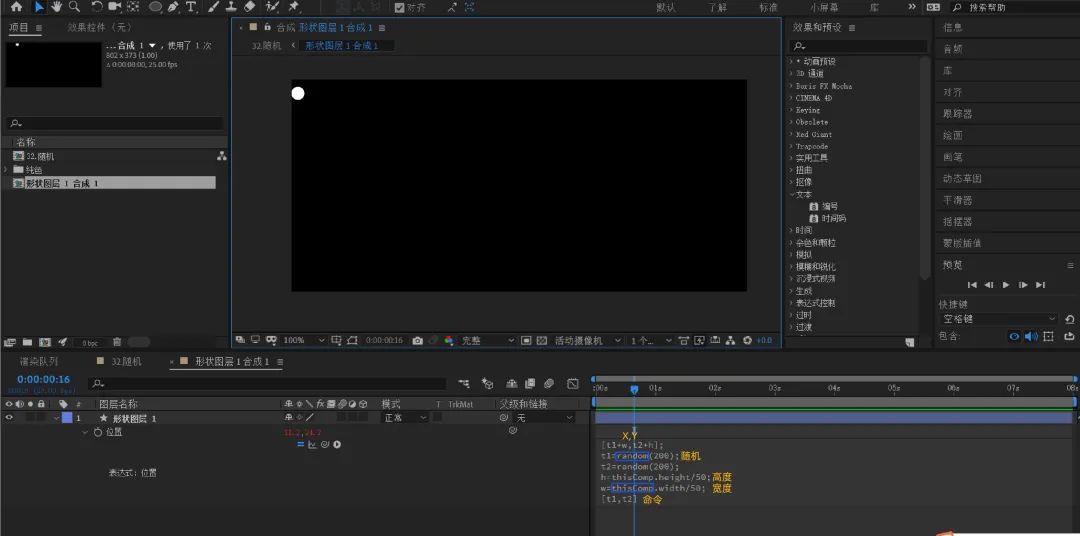Select the Hand tool
This screenshot has height=536, width=1080.
click(x=57, y=7)
